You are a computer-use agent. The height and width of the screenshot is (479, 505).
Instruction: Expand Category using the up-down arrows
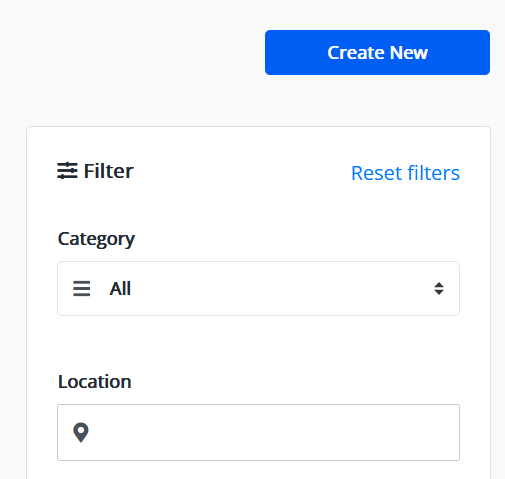click(x=439, y=289)
